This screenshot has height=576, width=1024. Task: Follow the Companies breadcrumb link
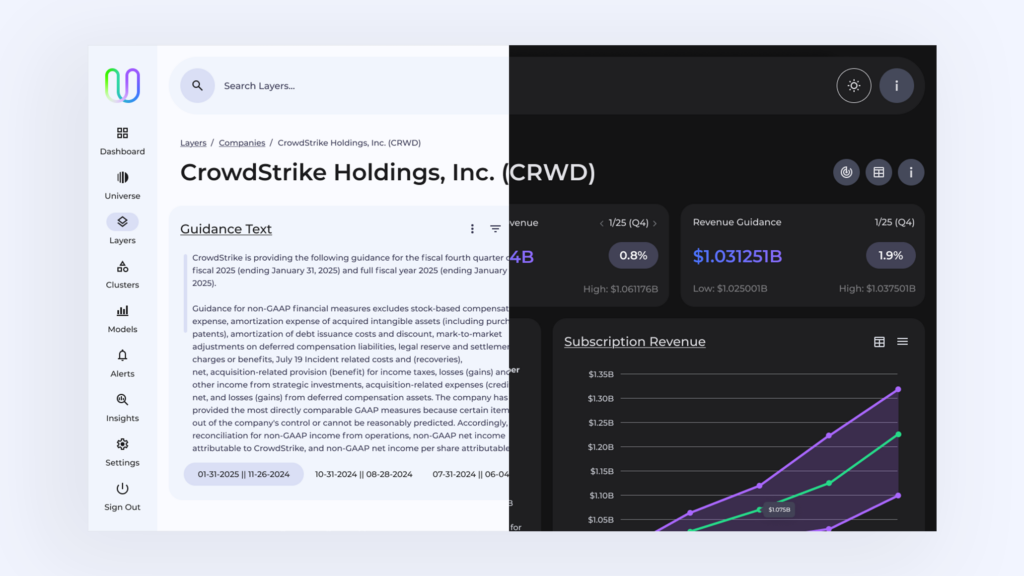pos(242,142)
